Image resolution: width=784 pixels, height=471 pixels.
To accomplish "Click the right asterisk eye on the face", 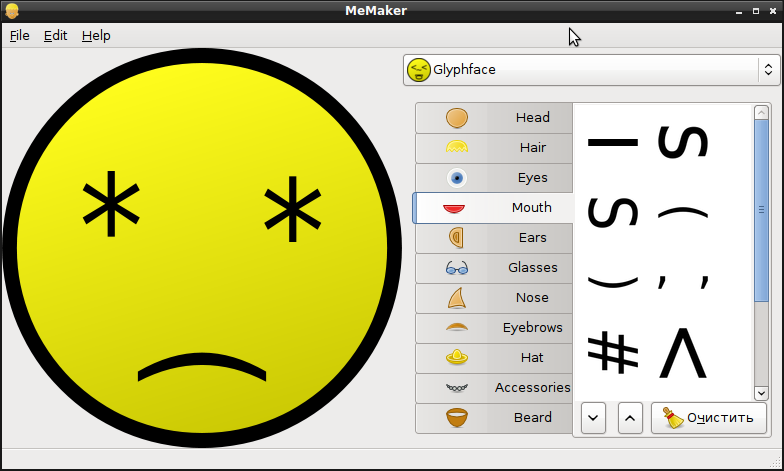I will pyautogui.click(x=293, y=208).
